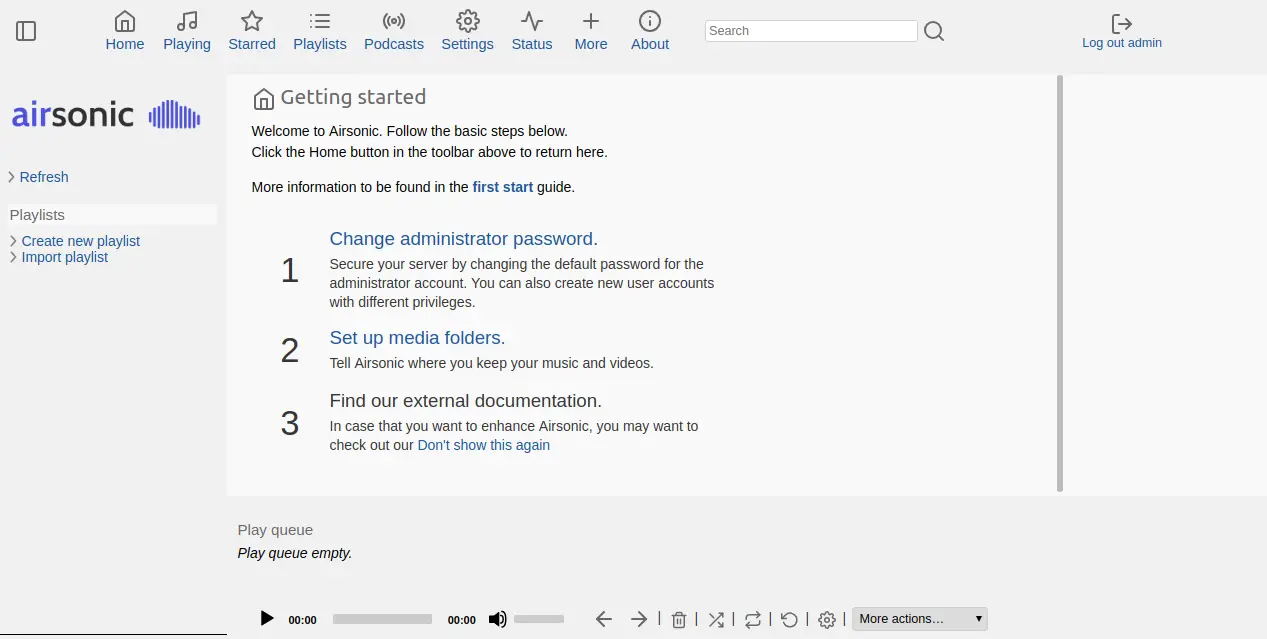
Task: Click the main content vertical scrollbar
Action: point(1060,284)
